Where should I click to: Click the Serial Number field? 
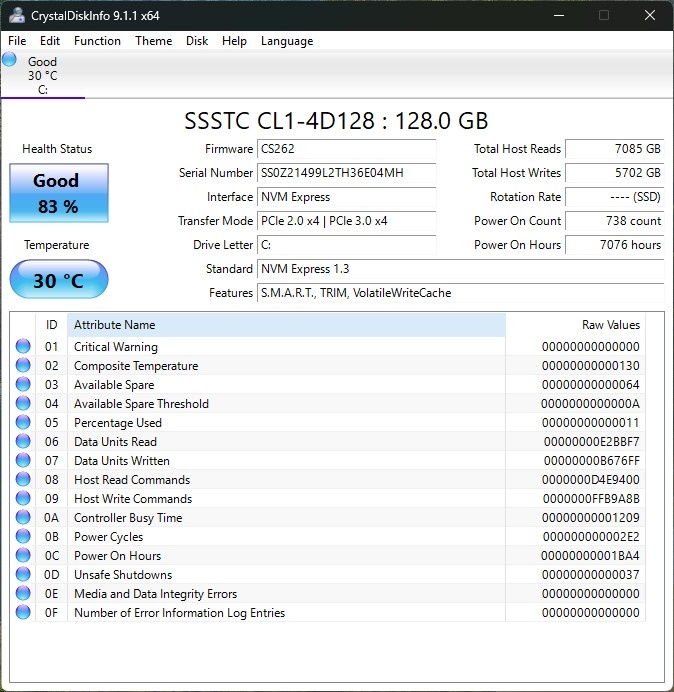click(347, 173)
